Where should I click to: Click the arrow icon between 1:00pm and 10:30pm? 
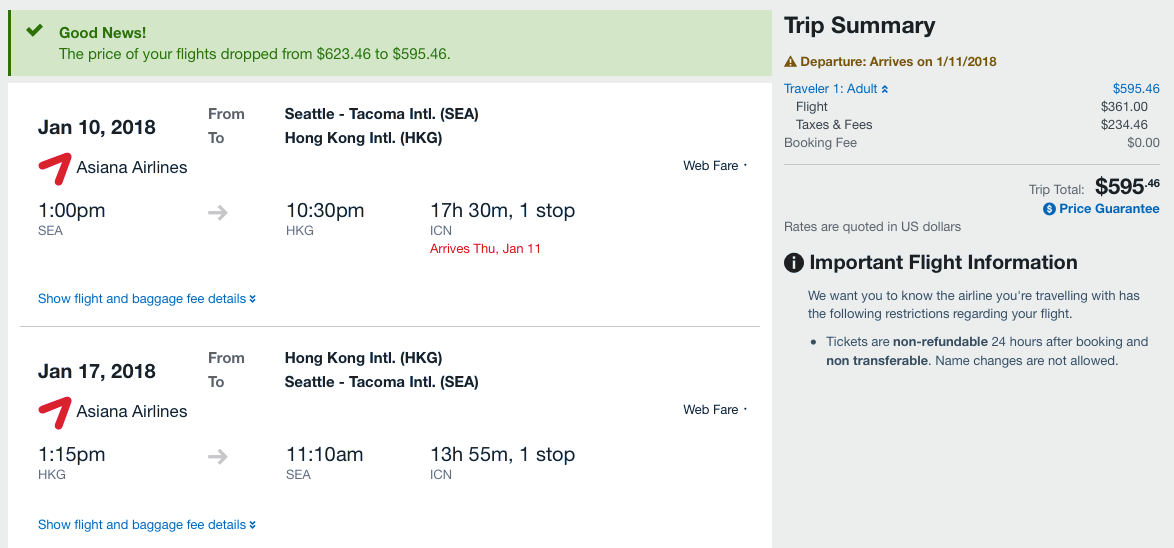pos(218,212)
